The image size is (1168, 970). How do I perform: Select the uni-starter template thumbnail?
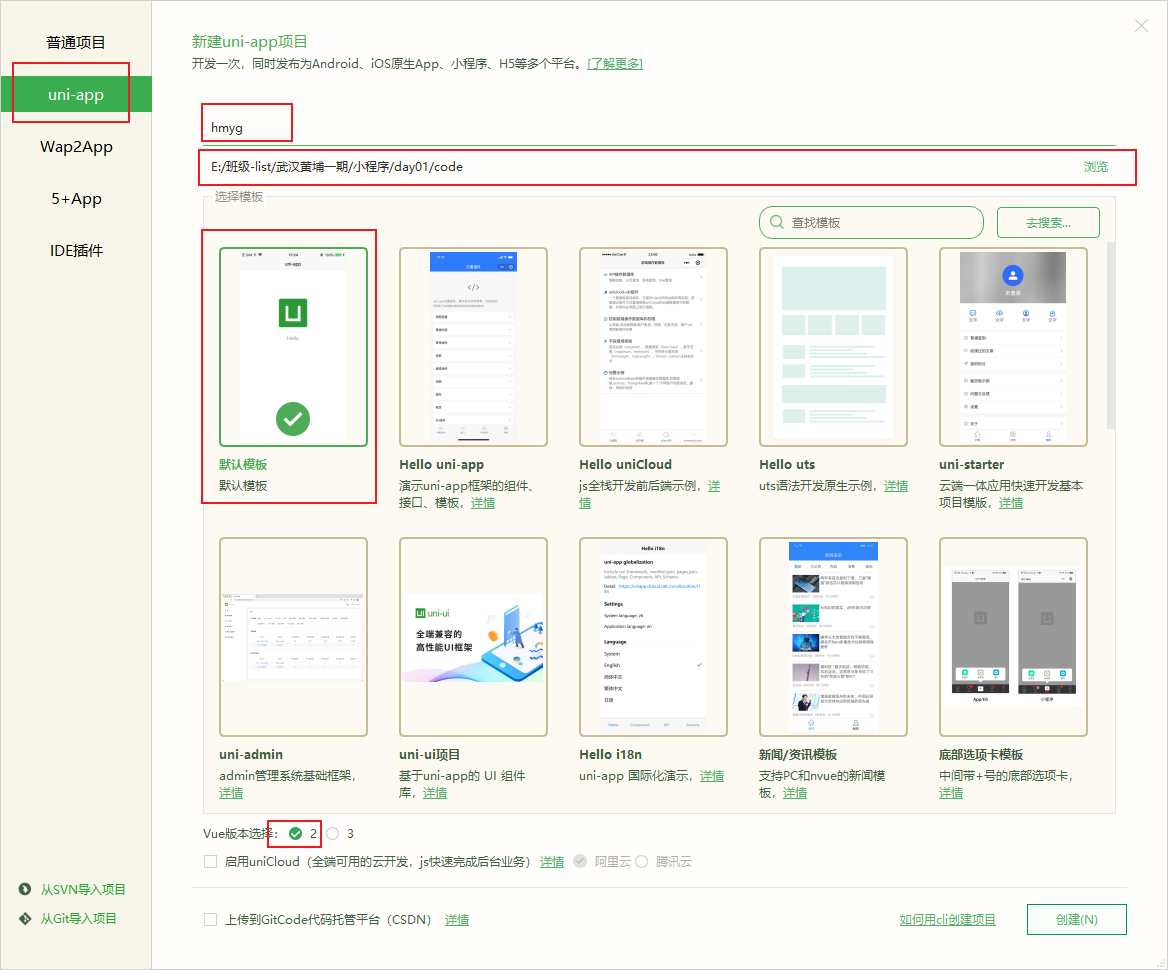coord(1013,347)
